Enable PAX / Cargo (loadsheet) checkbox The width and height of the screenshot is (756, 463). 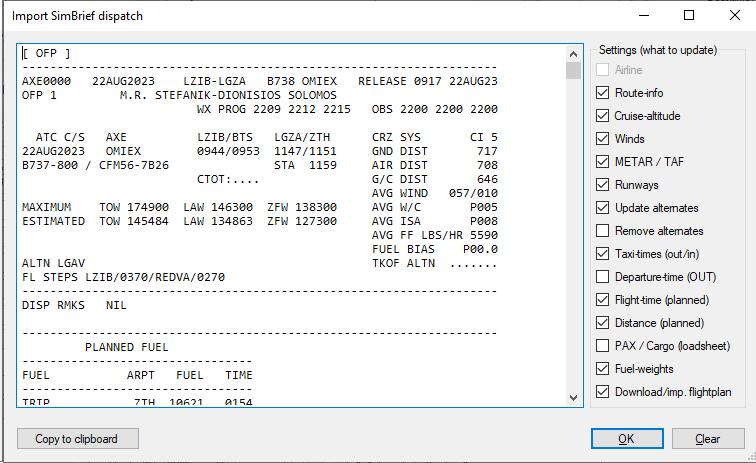(x=602, y=346)
